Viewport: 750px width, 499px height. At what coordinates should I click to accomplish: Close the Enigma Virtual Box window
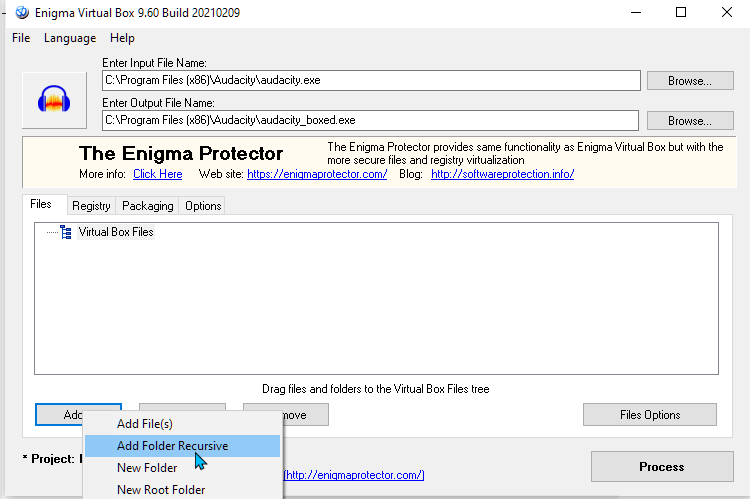pos(727,12)
